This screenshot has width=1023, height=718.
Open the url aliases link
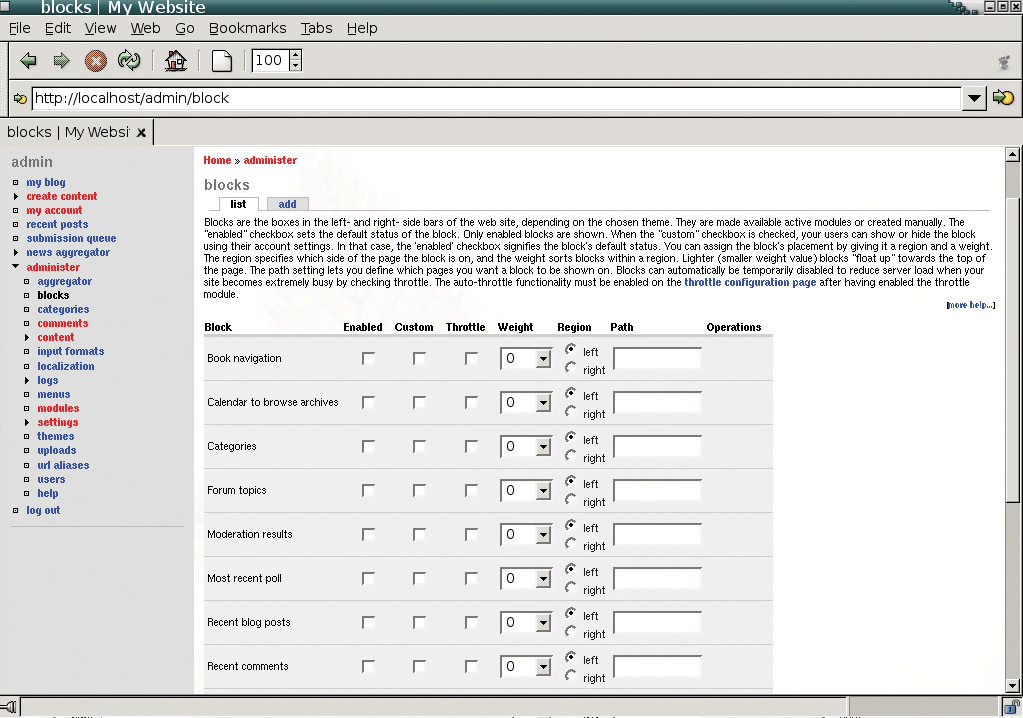63,466
